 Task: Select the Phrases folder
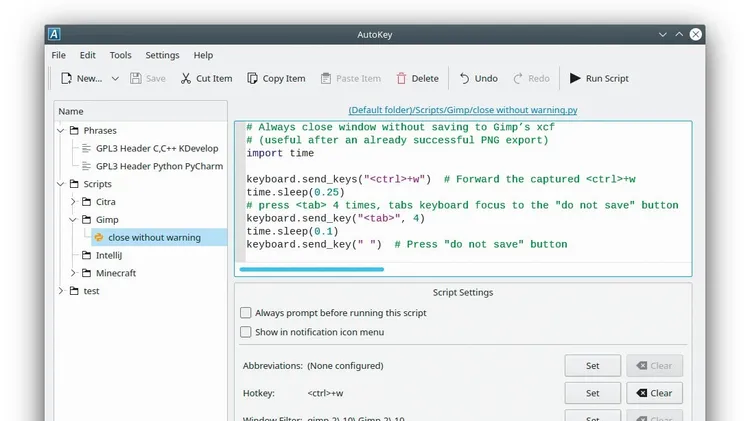coord(99,131)
